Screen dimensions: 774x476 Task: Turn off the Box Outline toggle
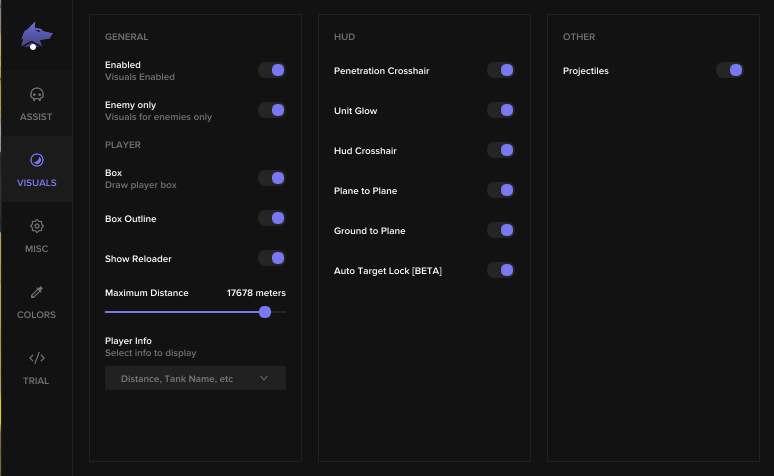[x=272, y=218]
